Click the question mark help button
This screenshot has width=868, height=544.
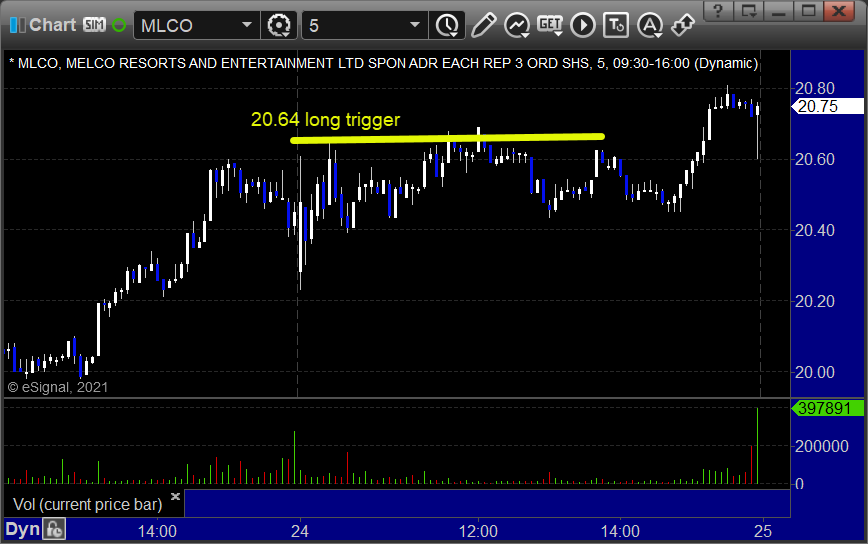point(718,11)
